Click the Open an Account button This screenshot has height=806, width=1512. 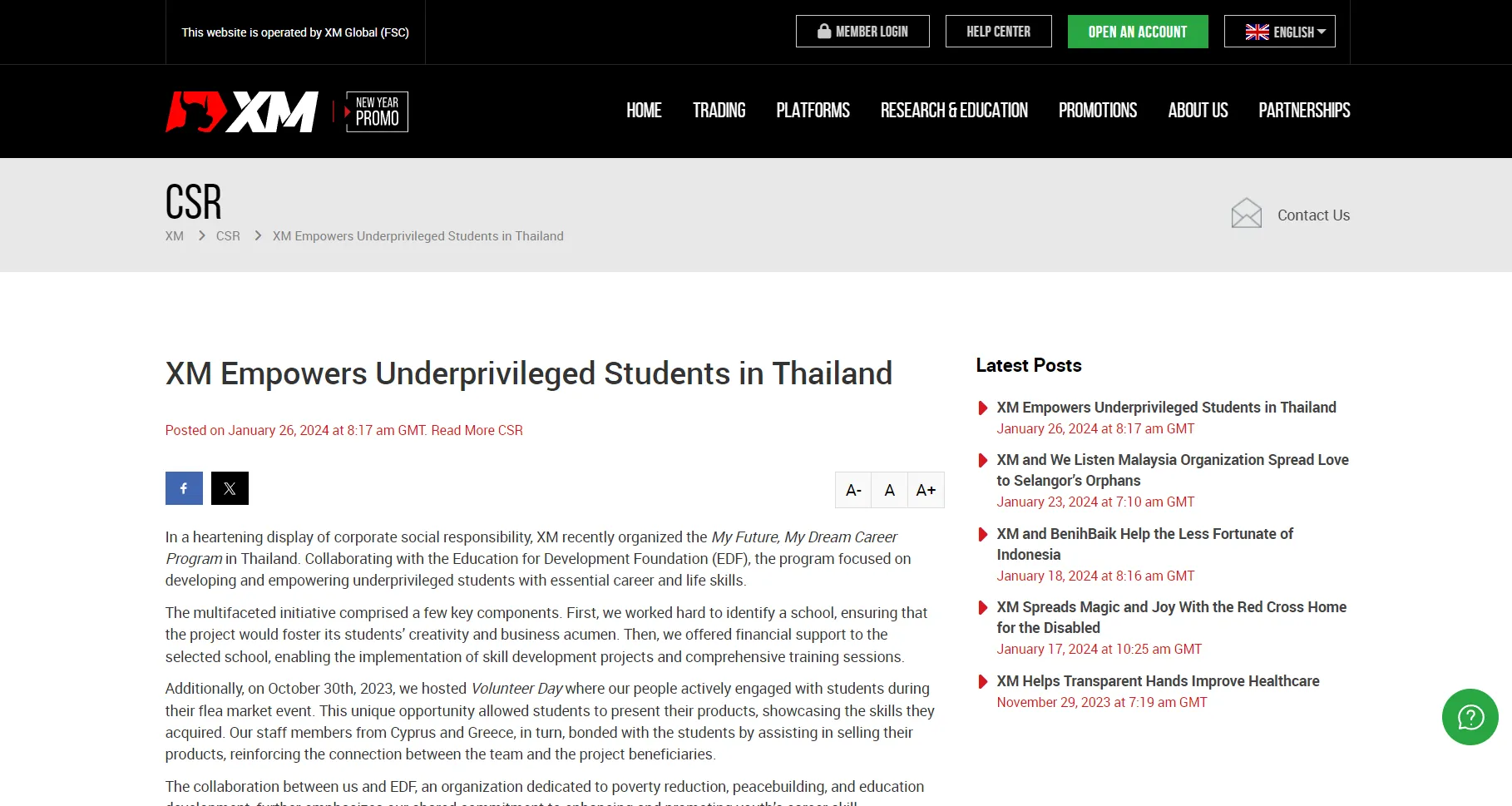(1138, 32)
